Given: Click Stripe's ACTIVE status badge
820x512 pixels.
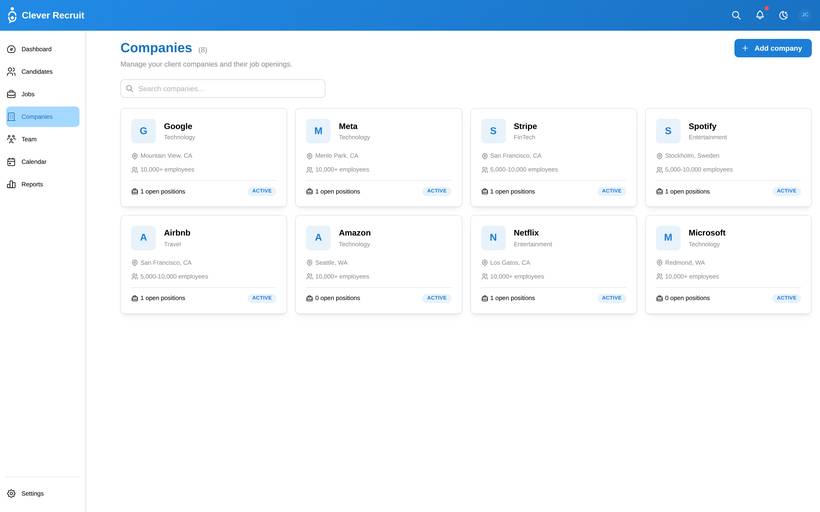Looking at the screenshot, I should (611, 191).
